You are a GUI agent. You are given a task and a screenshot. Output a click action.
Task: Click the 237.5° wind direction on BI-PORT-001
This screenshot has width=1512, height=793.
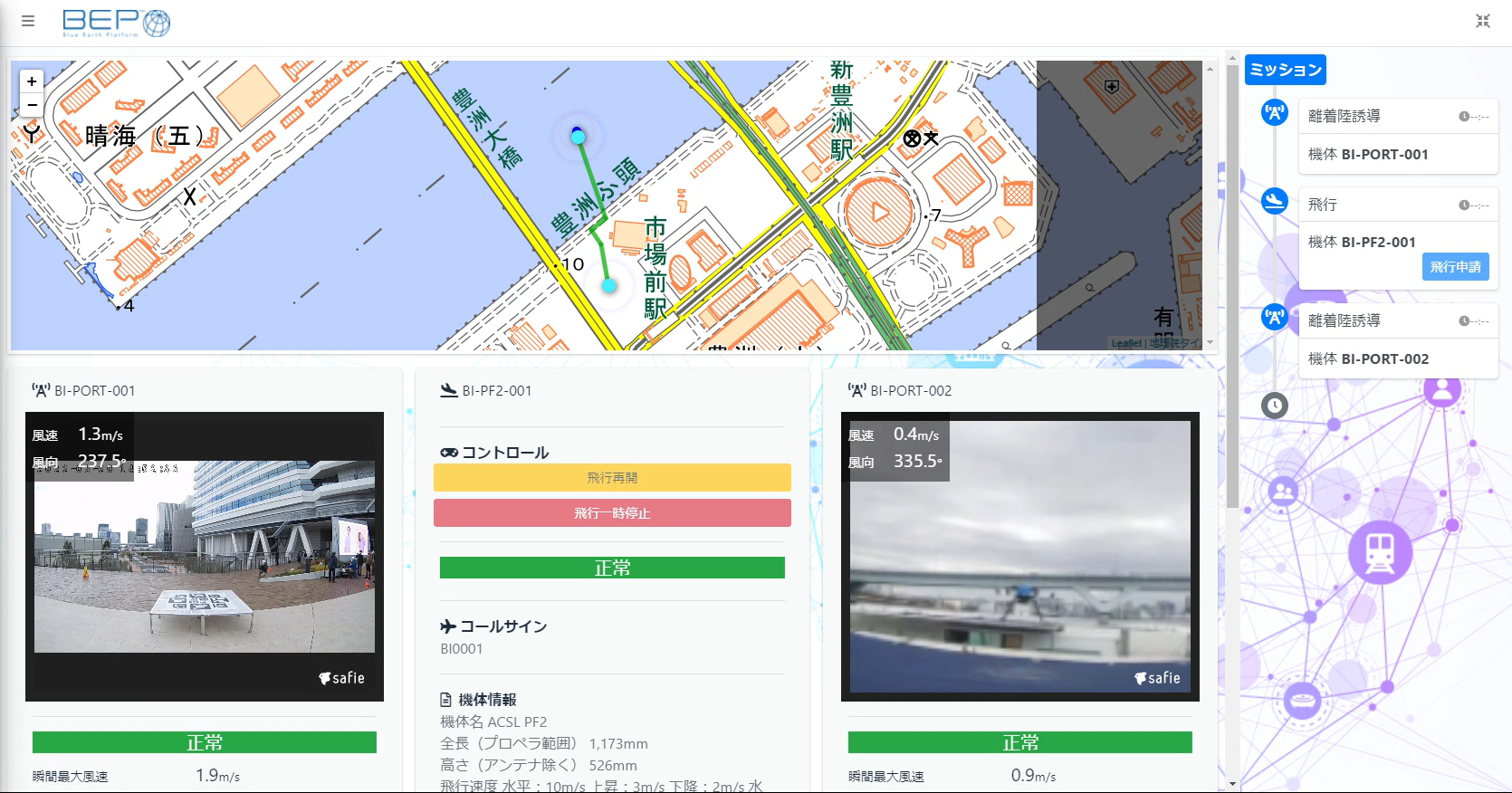(x=102, y=461)
